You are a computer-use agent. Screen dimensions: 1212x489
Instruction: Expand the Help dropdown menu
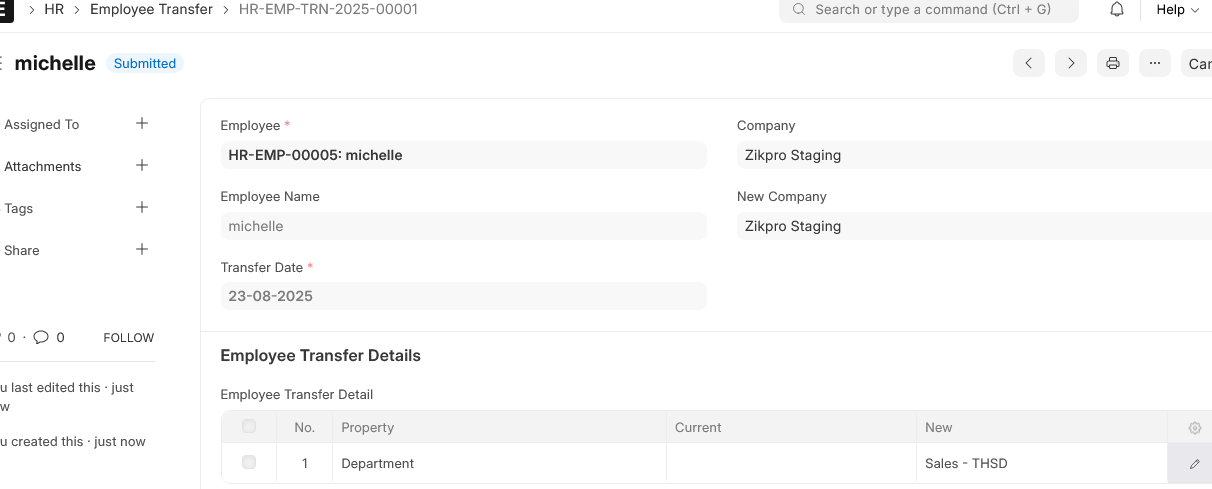click(x=1177, y=10)
